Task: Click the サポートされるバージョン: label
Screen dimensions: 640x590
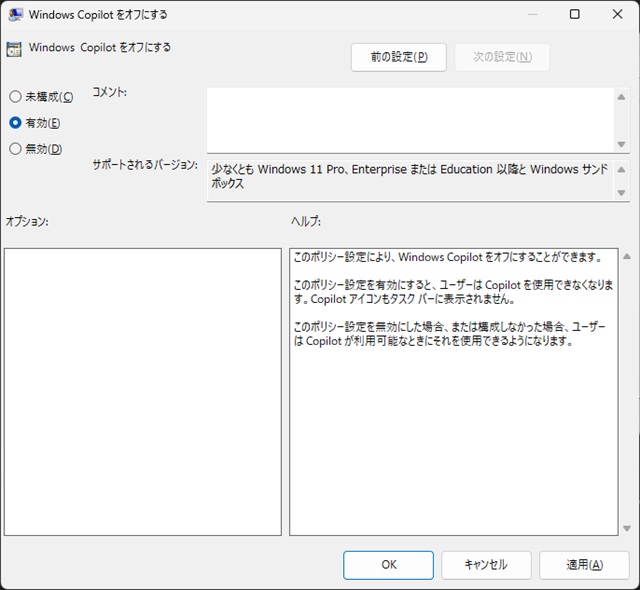Action: coord(145,165)
